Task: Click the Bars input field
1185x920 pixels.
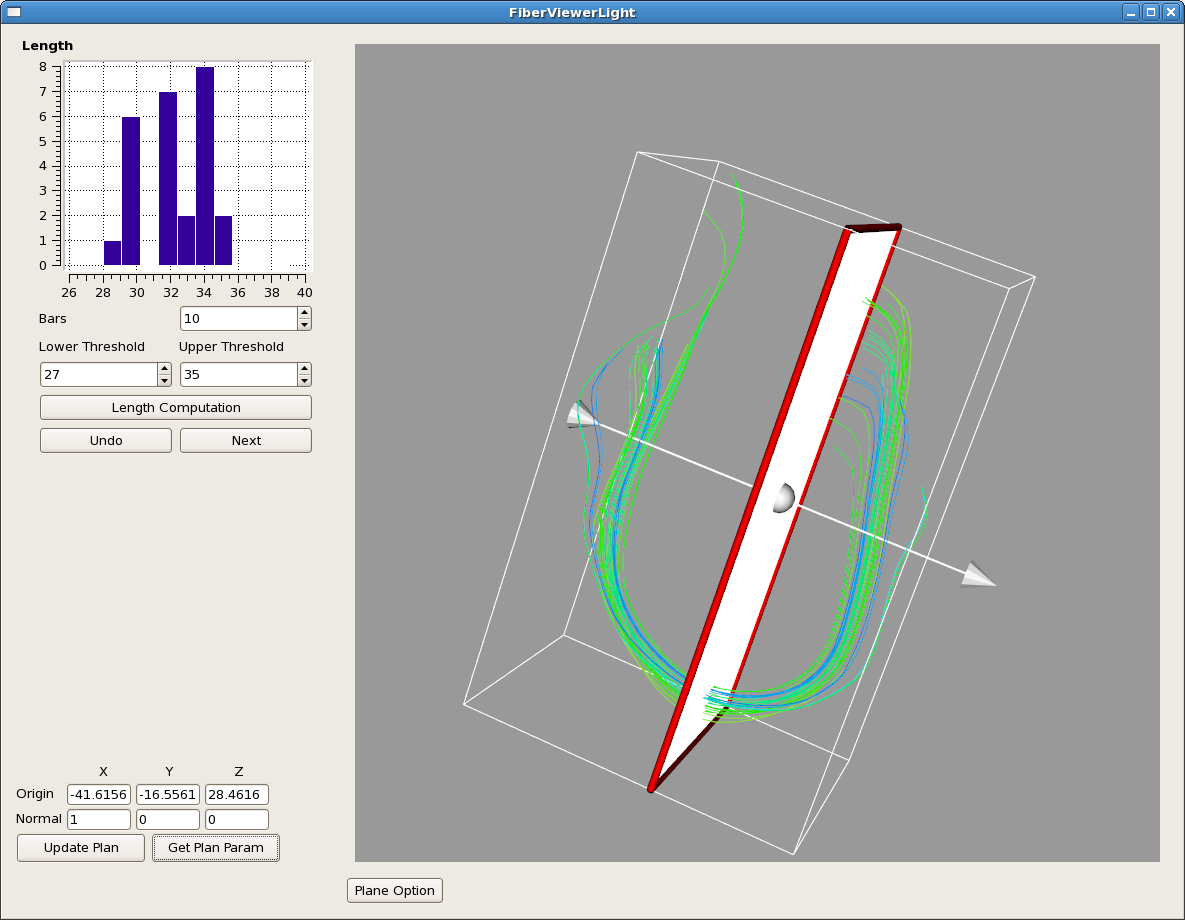Action: tap(239, 319)
